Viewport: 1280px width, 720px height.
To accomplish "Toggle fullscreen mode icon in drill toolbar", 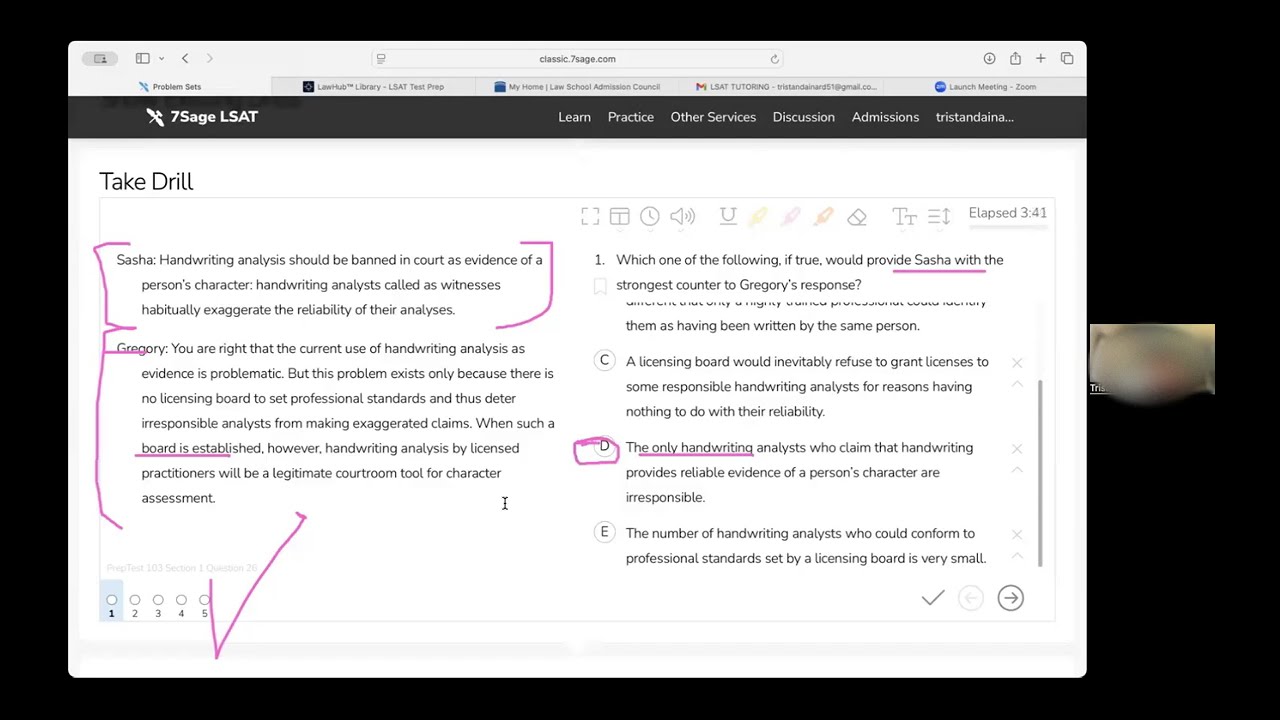I will coord(590,217).
